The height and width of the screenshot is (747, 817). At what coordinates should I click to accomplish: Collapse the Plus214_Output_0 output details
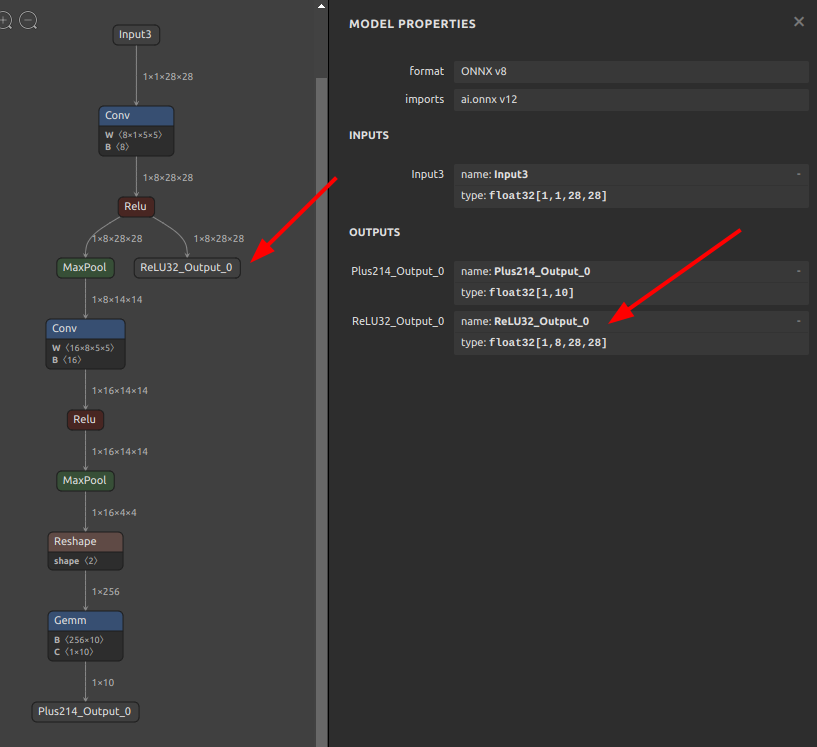(x=798, y=271)
